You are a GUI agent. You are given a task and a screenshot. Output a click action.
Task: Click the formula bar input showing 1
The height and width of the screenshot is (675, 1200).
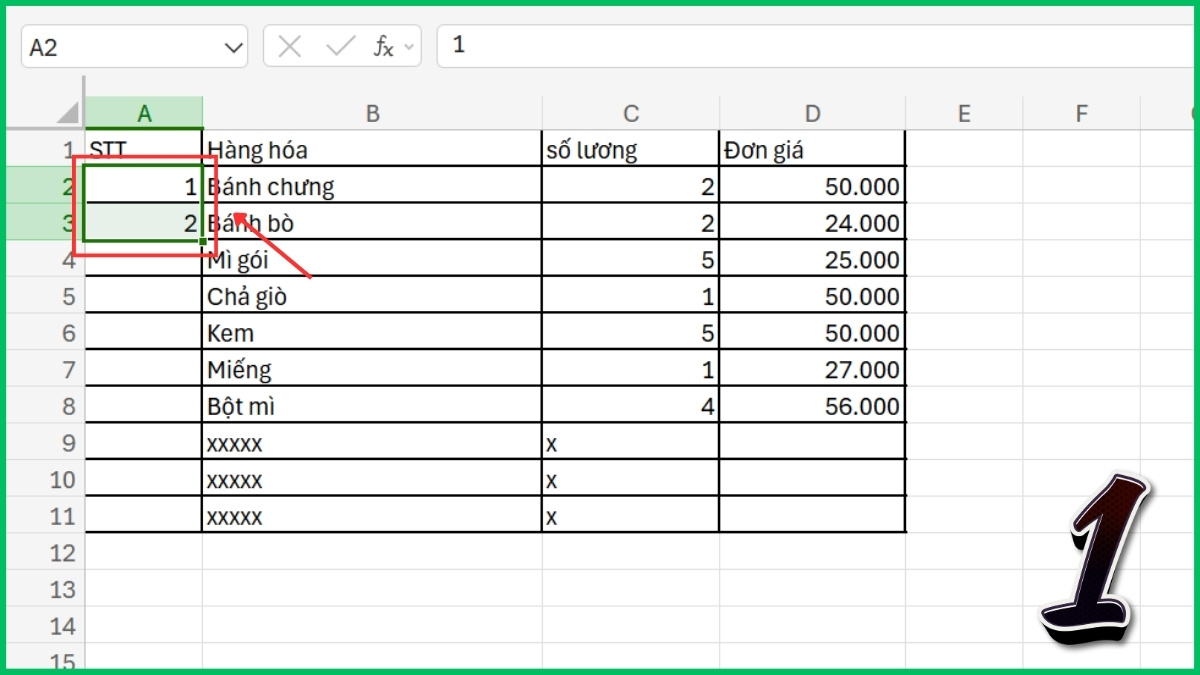click(818, 46)
